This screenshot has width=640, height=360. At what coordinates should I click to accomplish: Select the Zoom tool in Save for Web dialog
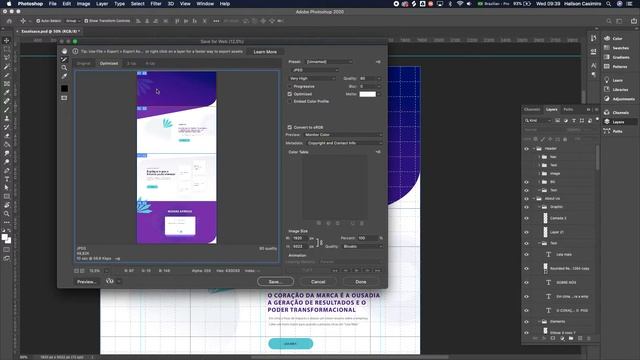point(64,68)
